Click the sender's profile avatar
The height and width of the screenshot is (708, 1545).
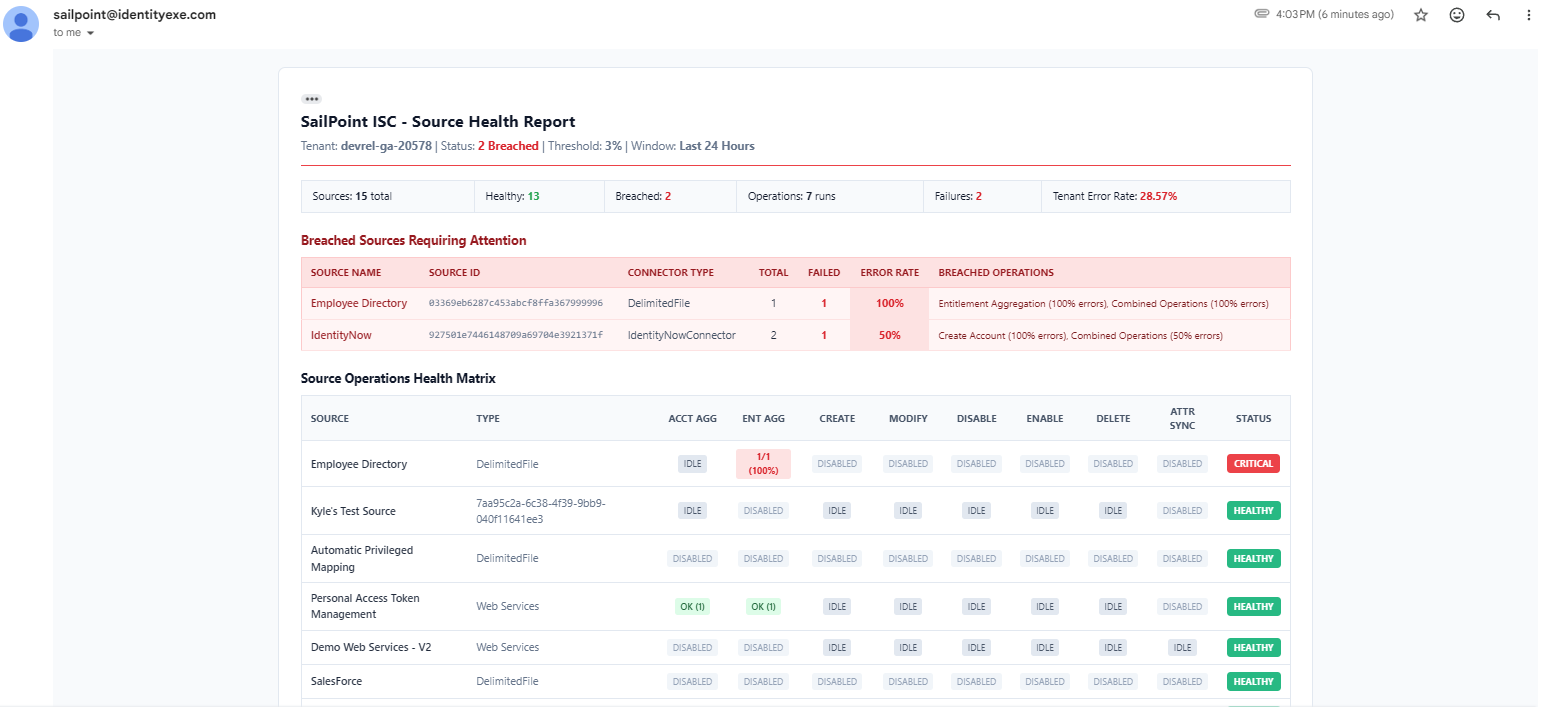21,24
